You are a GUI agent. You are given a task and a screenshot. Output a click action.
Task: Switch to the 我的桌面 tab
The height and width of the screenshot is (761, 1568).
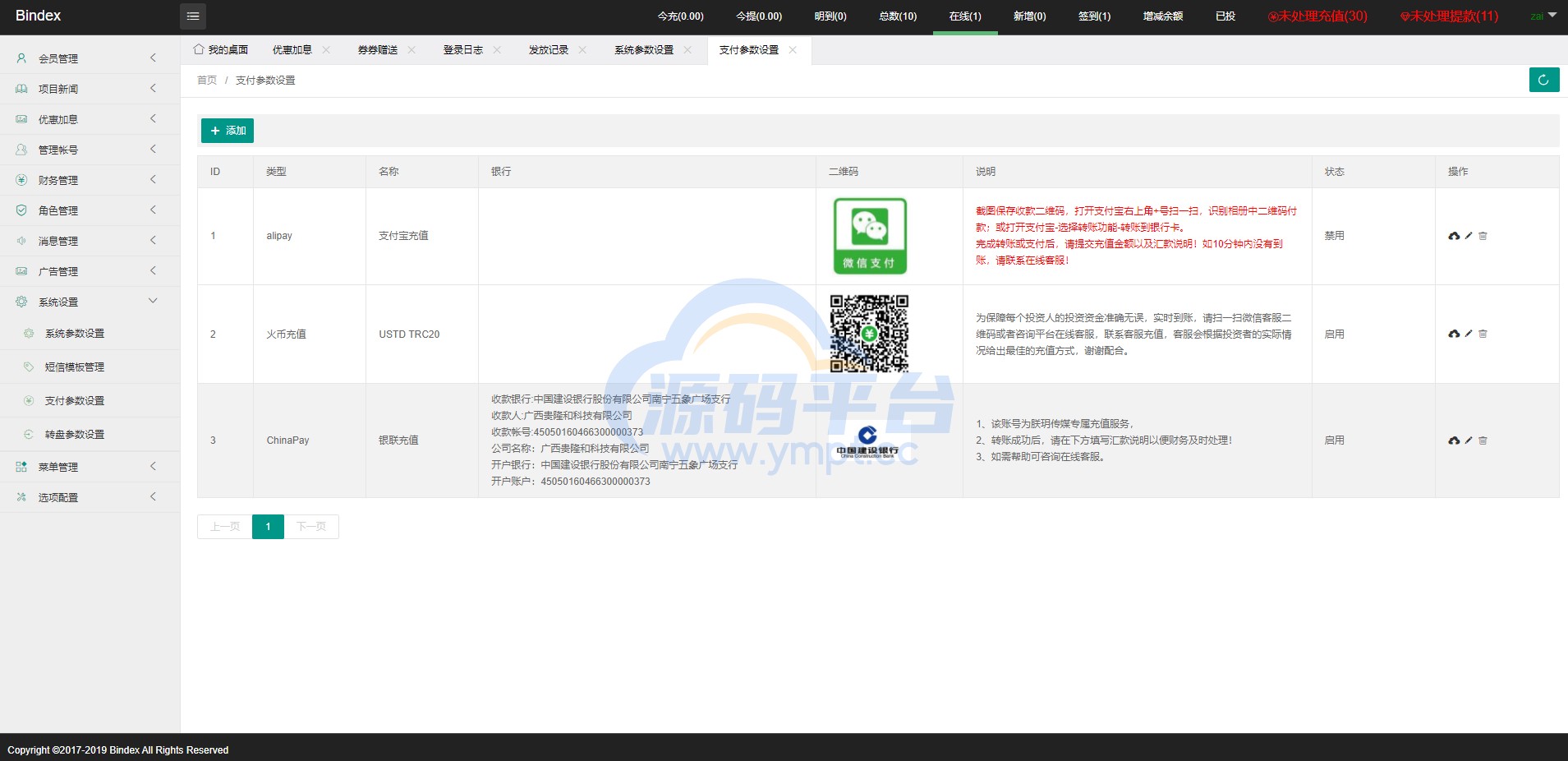pyautogui.click(x=221, y=50)
